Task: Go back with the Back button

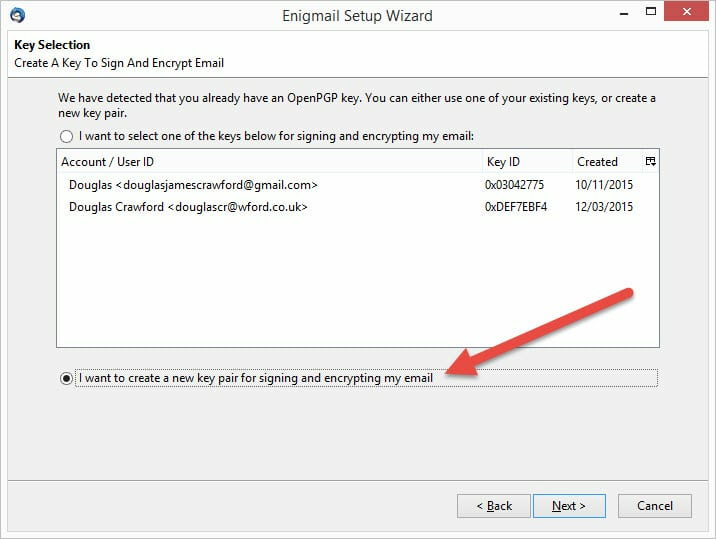Action: 494,506
